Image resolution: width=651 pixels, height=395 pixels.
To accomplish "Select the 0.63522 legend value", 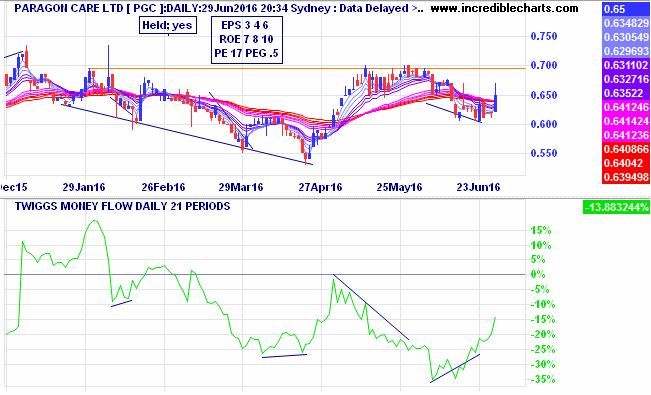I will tap(626, 93).
